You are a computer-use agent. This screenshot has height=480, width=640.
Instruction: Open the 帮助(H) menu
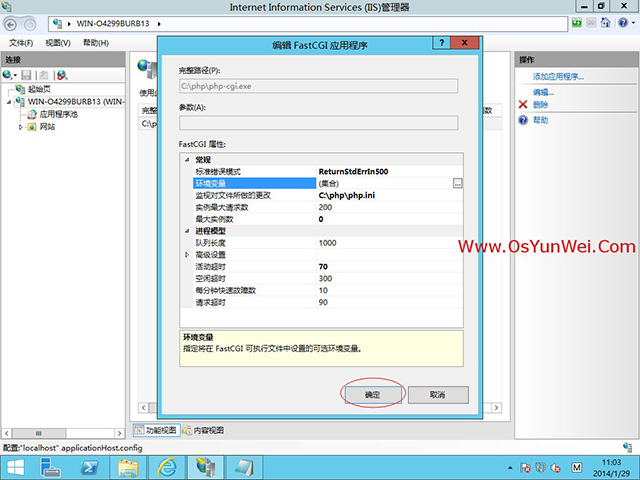coord(96,43)
